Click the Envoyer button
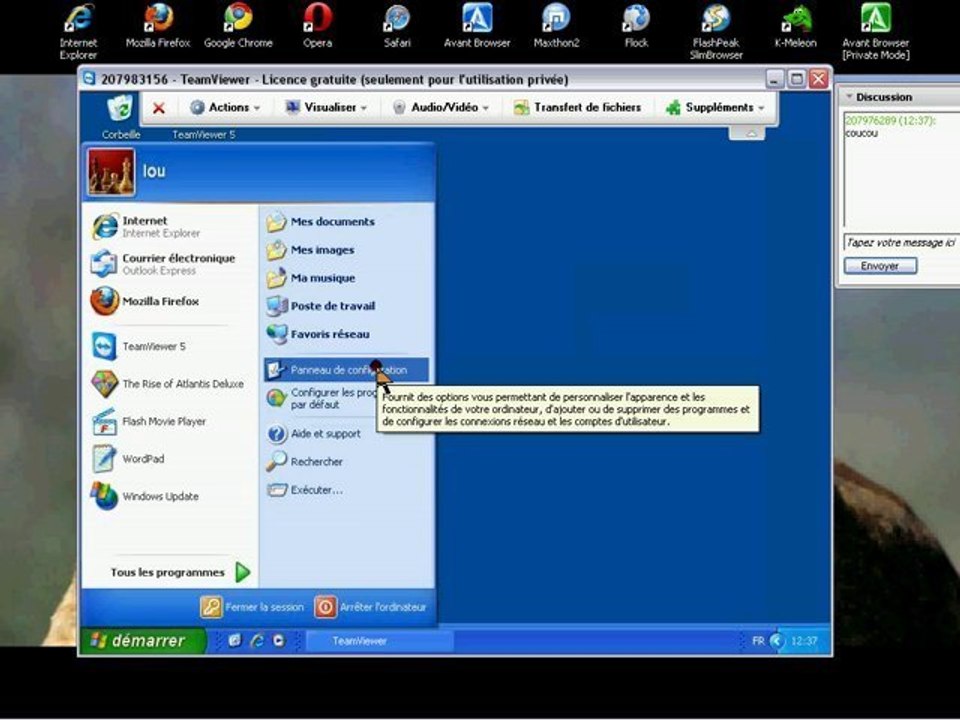960x720 pixels. coord(880,266)
